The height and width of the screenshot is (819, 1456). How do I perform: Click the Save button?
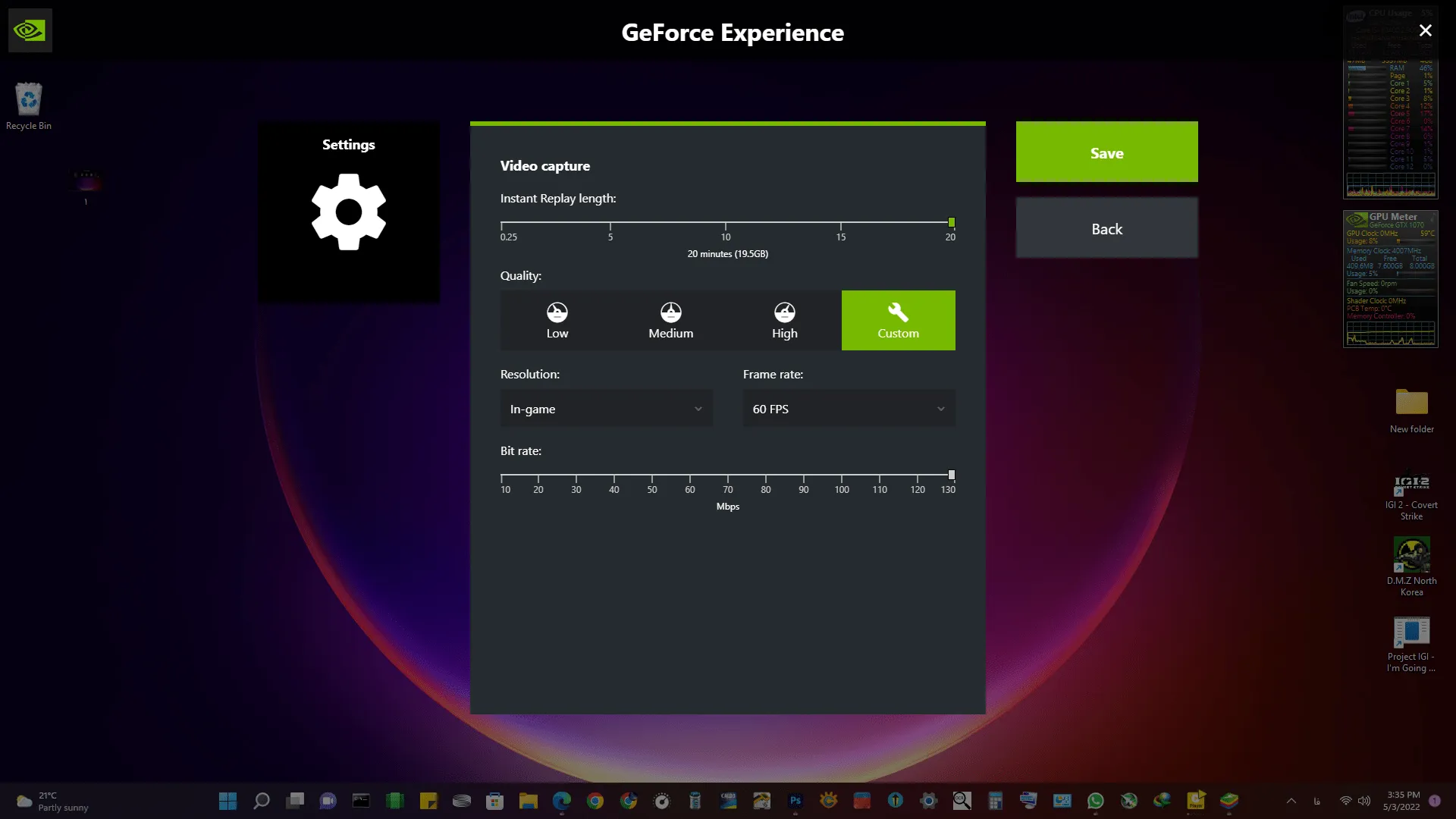tap(1107, 152)
